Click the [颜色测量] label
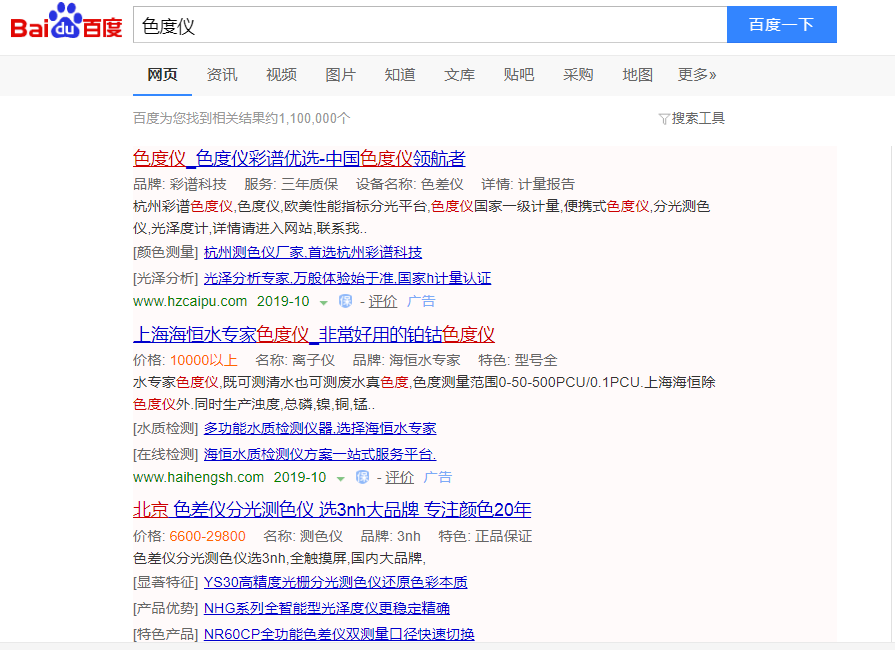The image size is (895, 650). (x=166, y=252)
